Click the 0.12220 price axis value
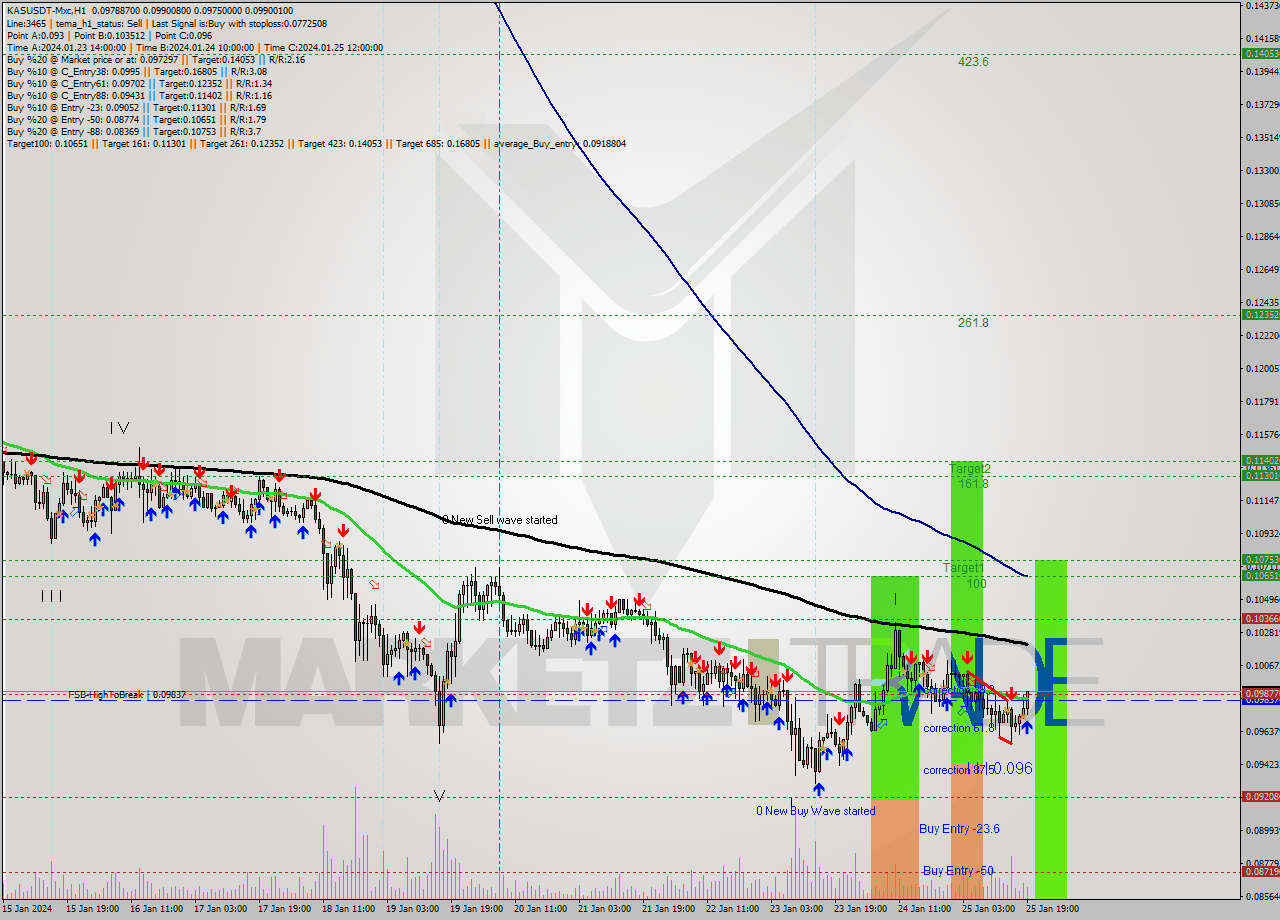 (1261, 335)
